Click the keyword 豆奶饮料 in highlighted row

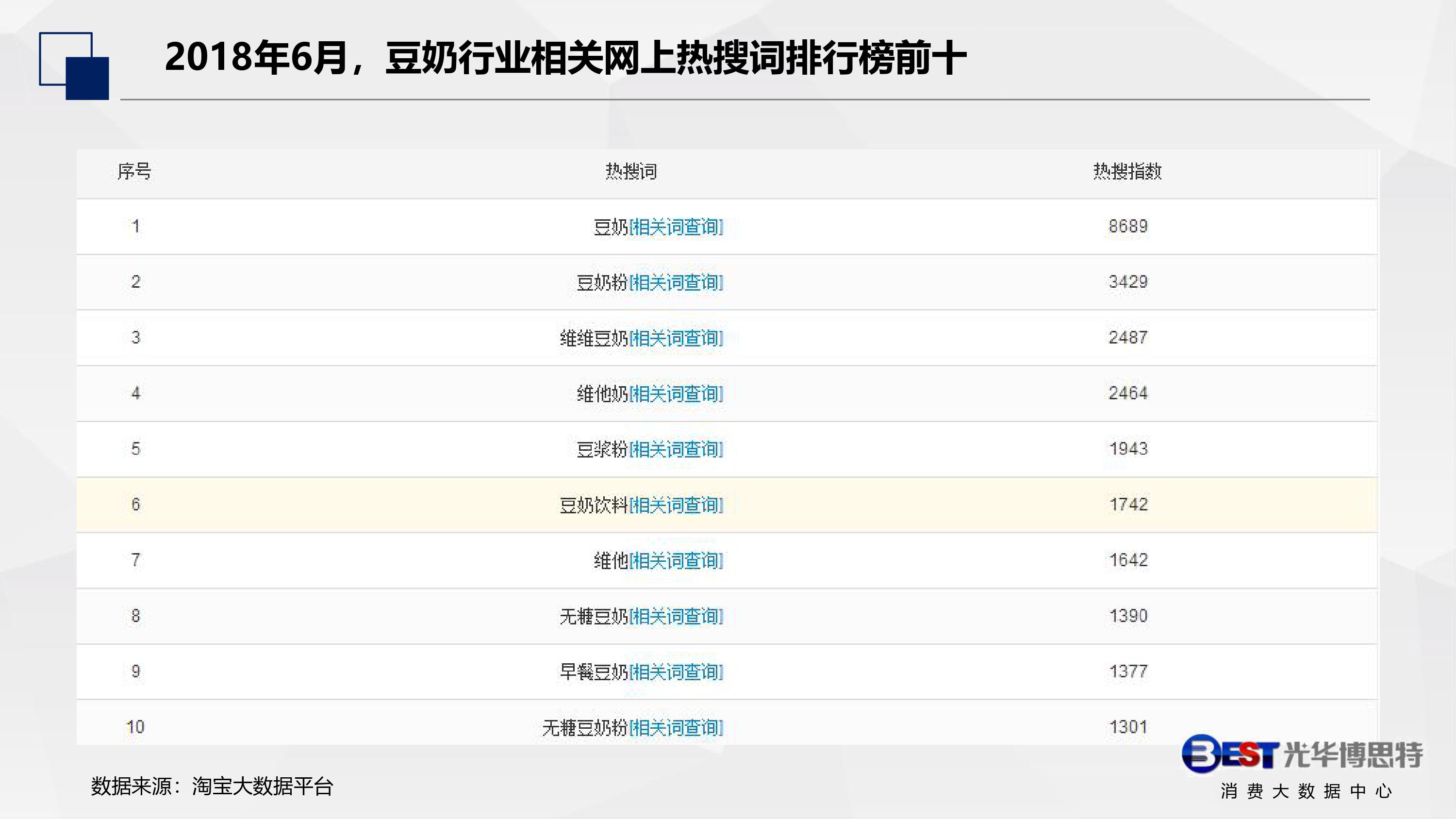(594, 505)
